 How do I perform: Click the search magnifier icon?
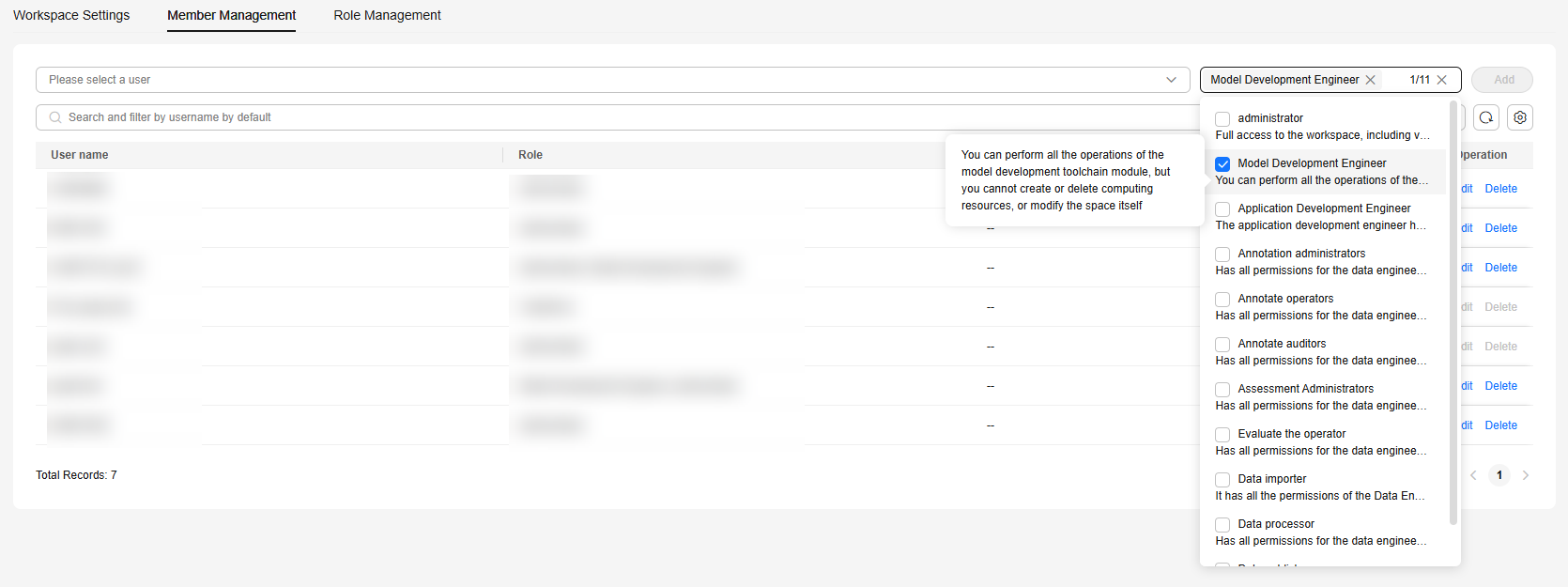tap(55, 117)
